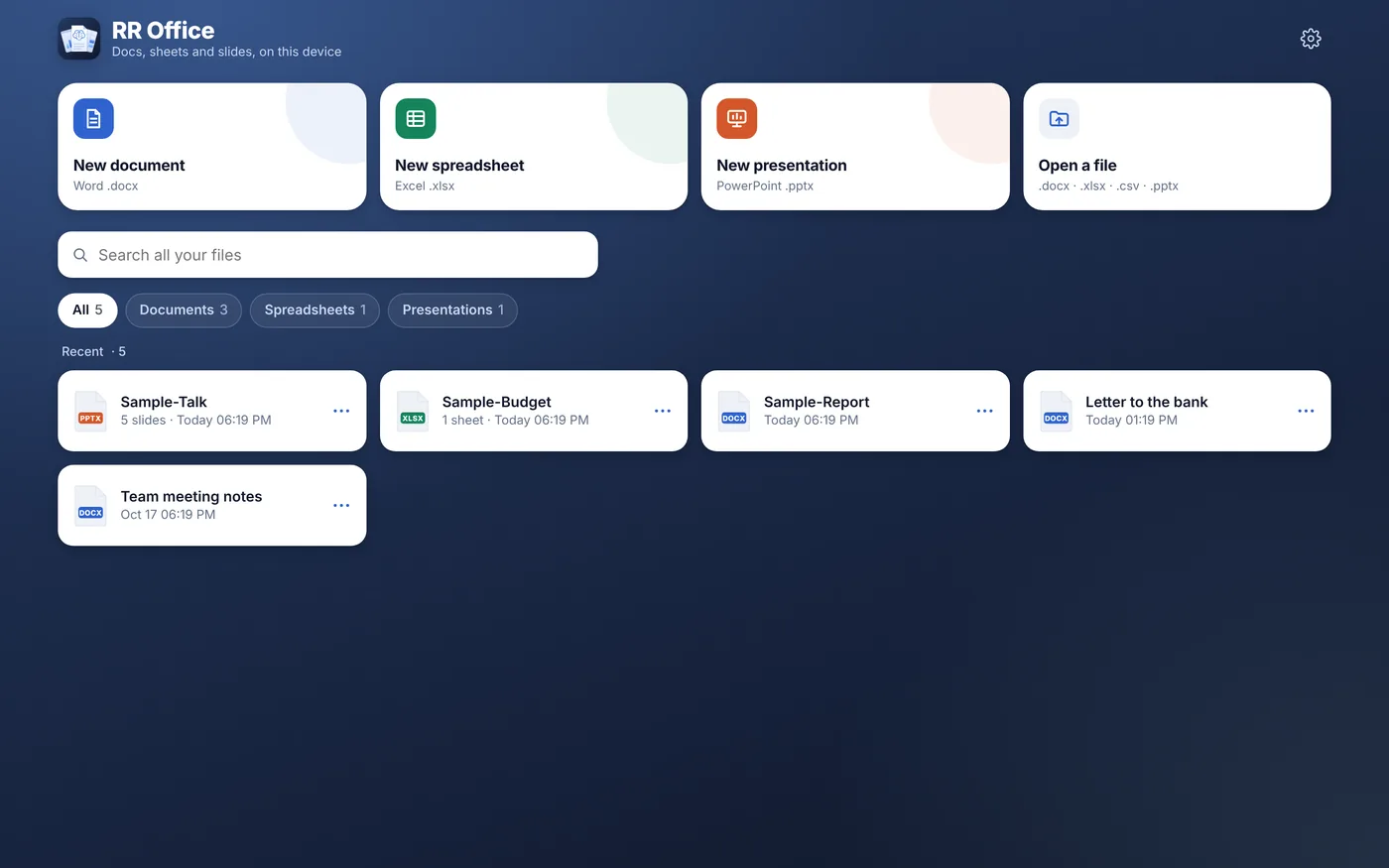Select the All files filter tab
The image size is (1389, 868).
tap(87, 310)
